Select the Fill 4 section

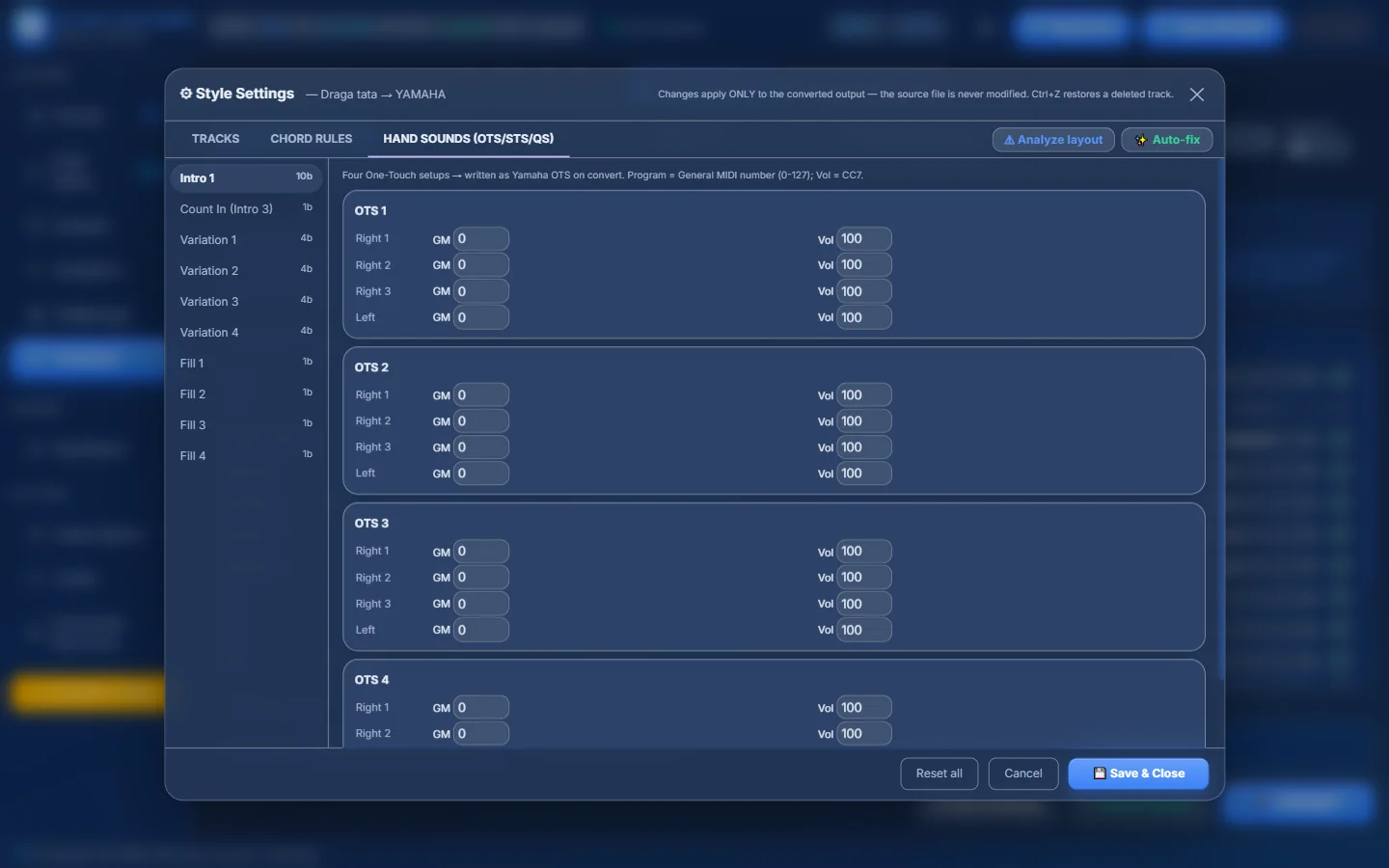click(x=246, y=455)
